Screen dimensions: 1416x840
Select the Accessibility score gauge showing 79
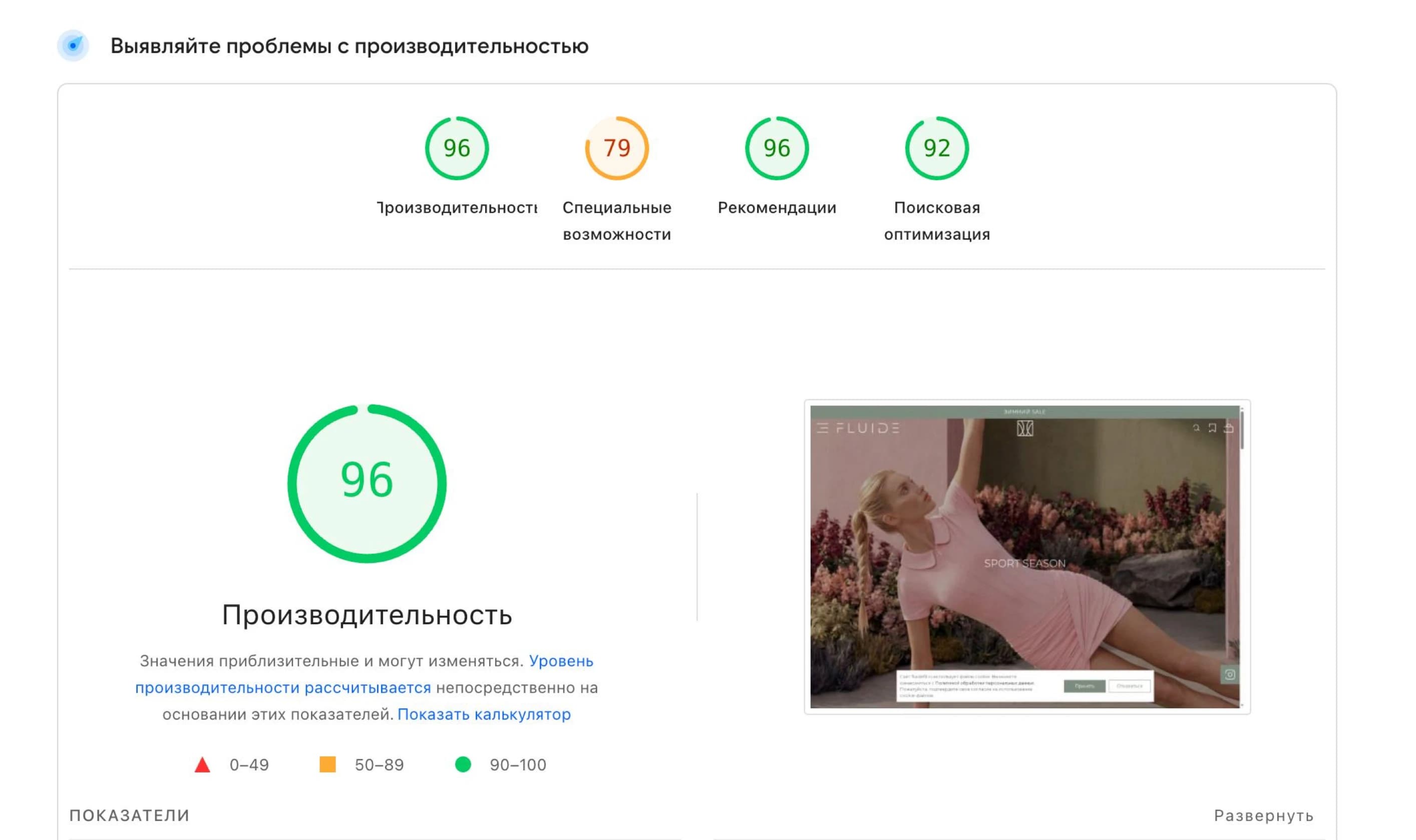point(616,148)
